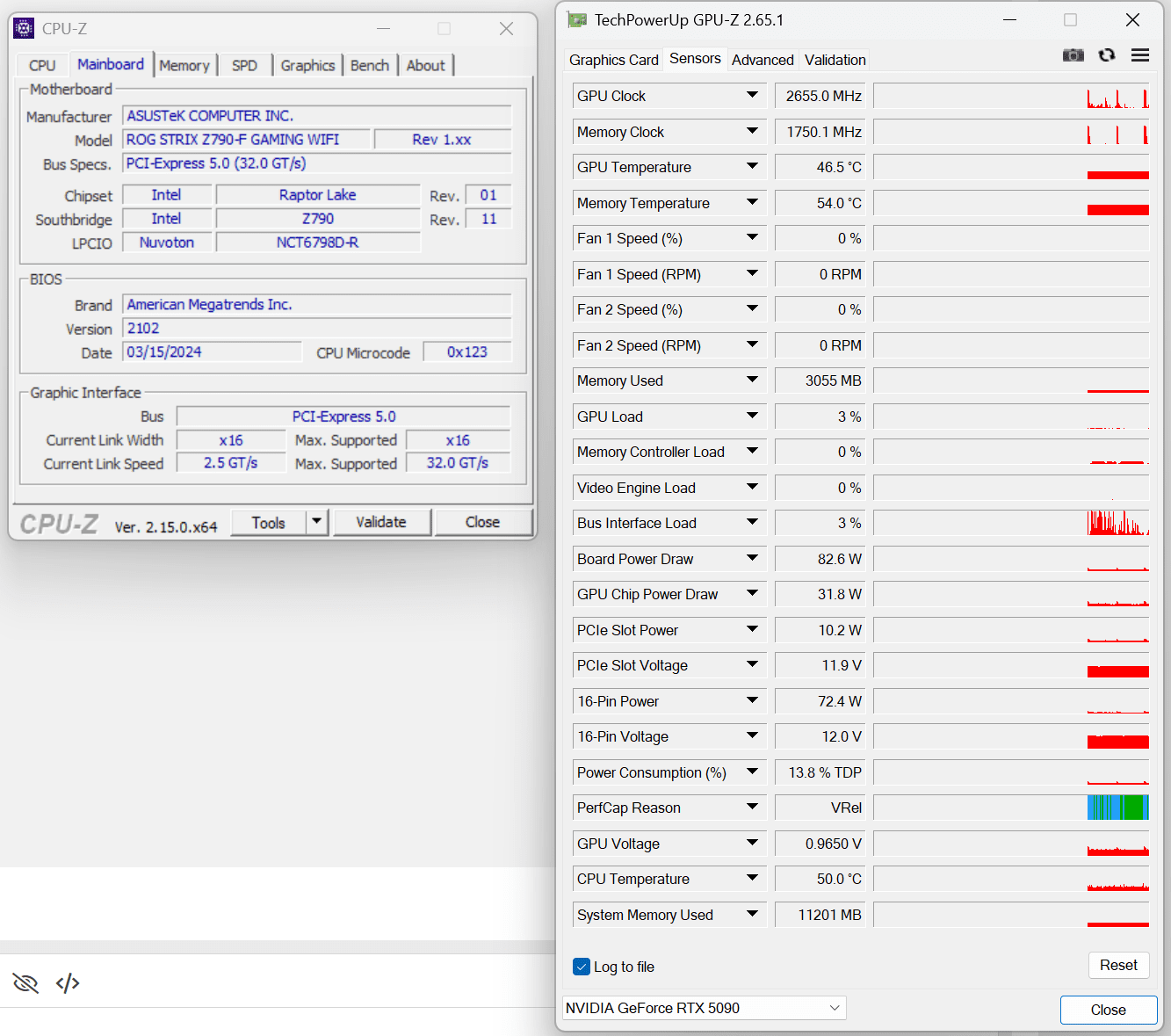Open the Fan 2 Speed (RPM) dropdown
1171x1036 pixels.
tap(752, 344)
